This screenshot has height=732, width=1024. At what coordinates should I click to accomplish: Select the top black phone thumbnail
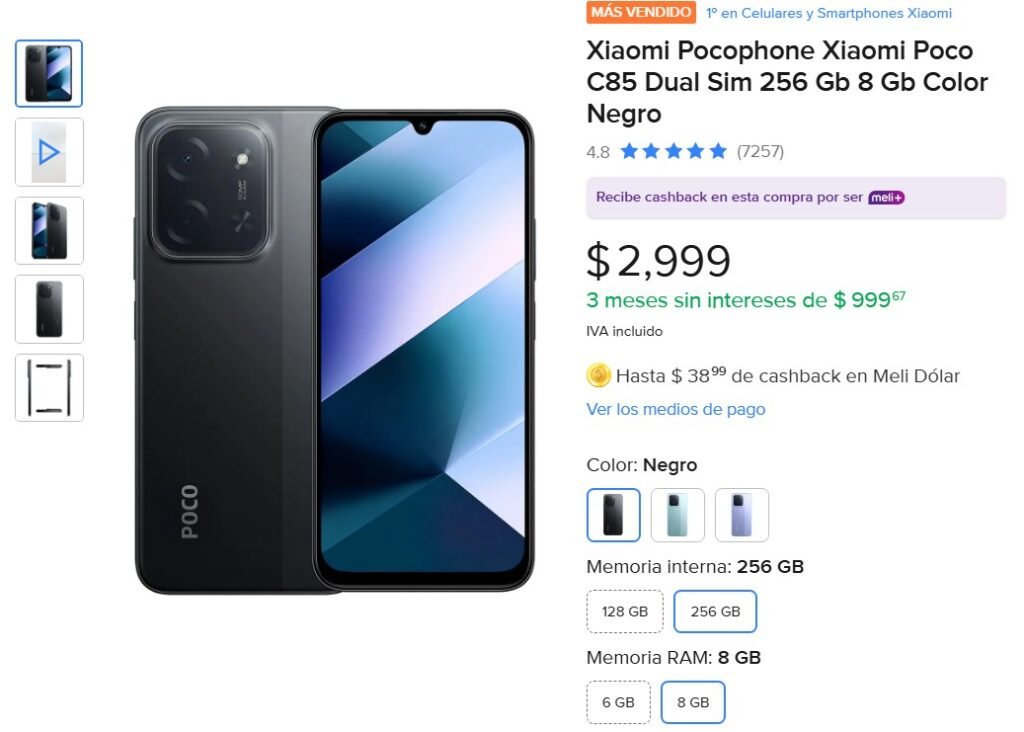(x=48, y=73)
